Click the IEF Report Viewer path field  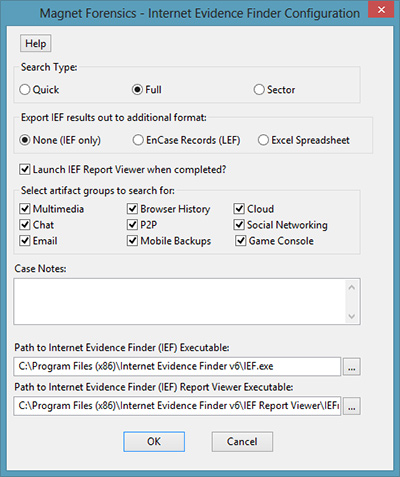click(x=177, y=406)
